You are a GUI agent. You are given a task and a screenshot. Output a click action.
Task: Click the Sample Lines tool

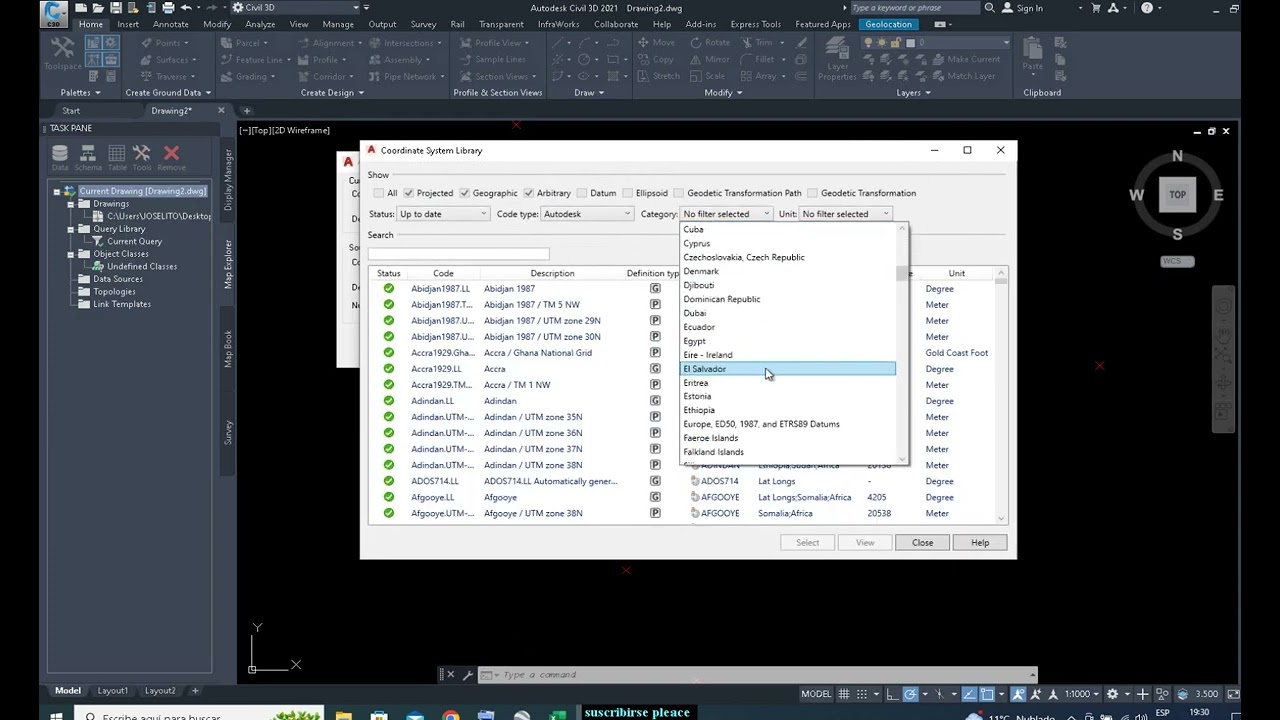[x=493, y=59]
